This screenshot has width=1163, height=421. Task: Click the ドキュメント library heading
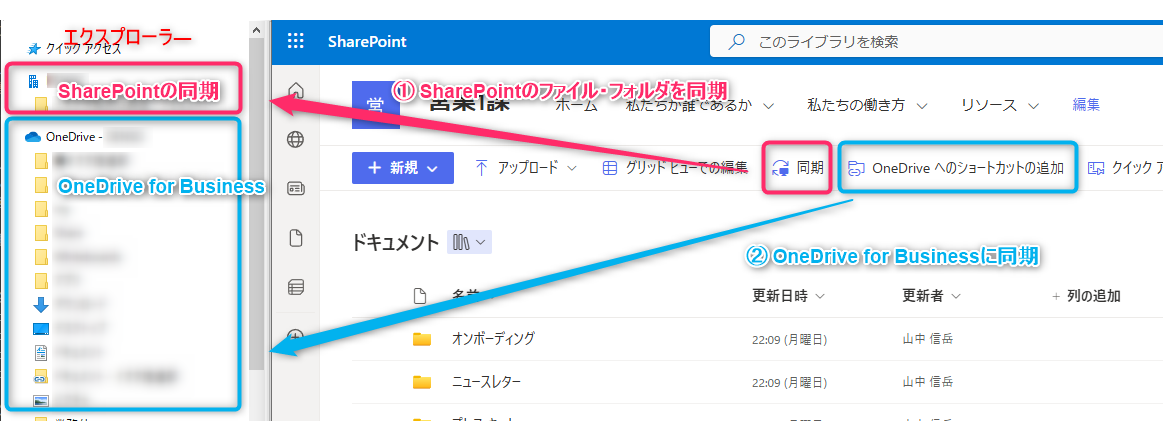point(395,242)
